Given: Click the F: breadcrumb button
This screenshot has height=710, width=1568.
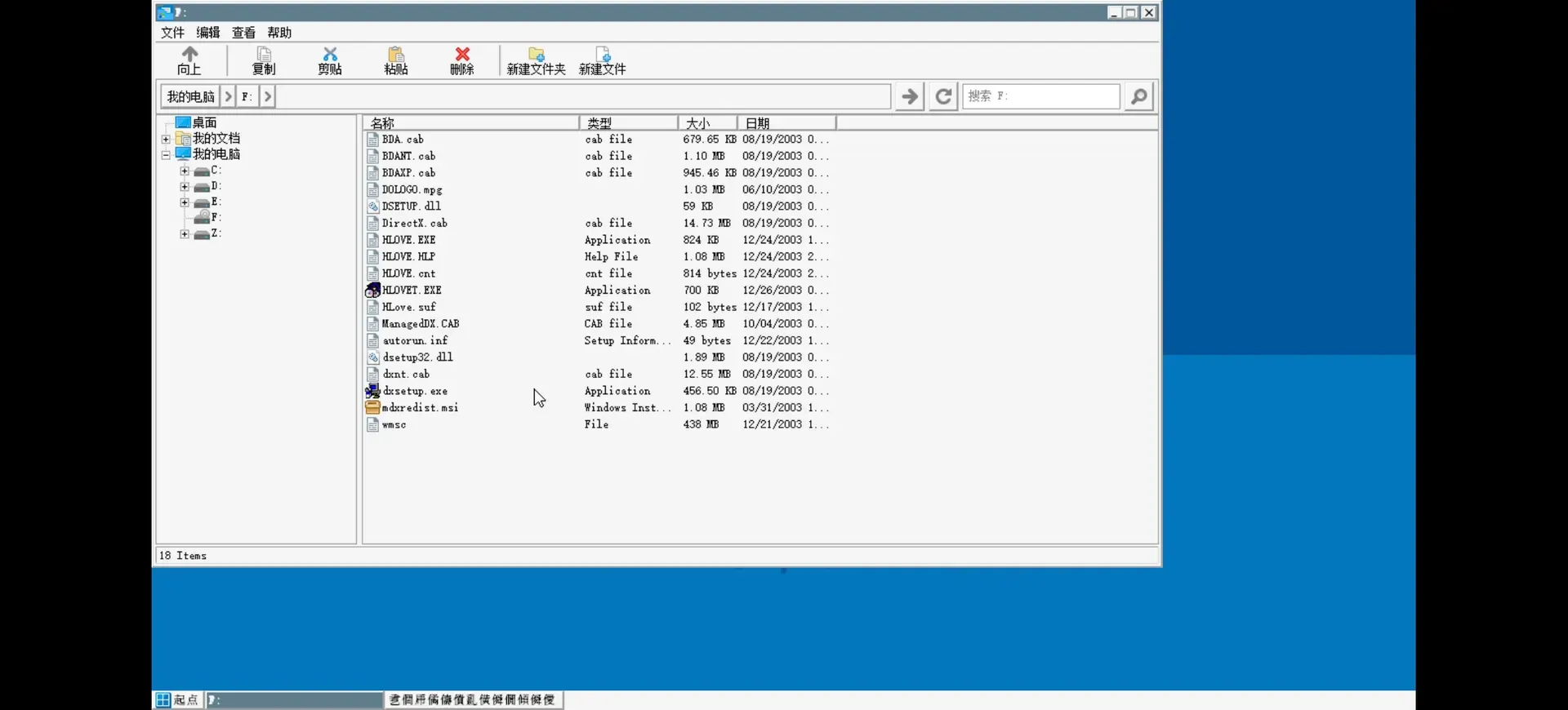Looking at the screenshot, I should (247, 96).
